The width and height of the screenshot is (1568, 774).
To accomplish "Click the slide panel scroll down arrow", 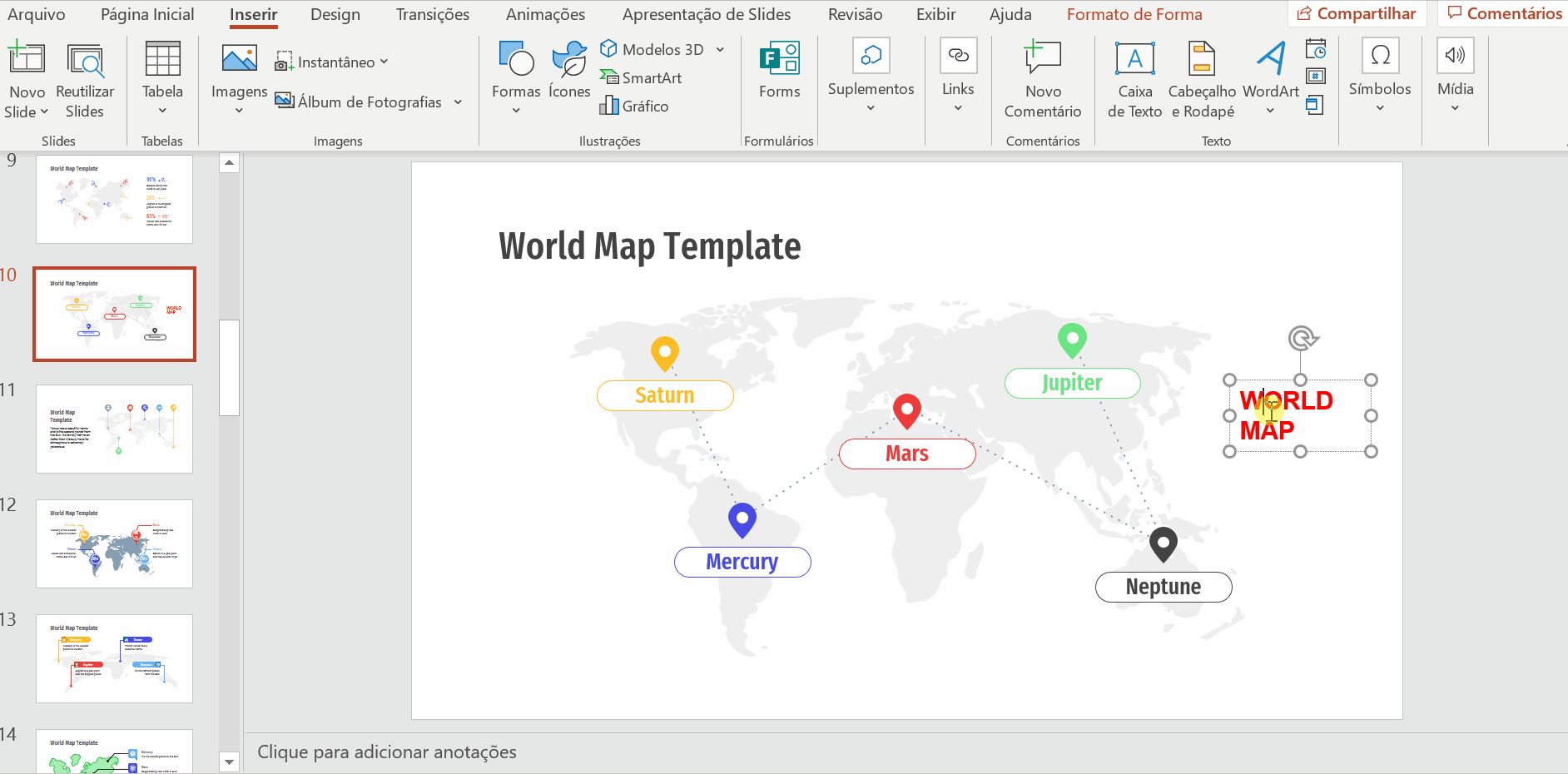I will tap(230, 762).
